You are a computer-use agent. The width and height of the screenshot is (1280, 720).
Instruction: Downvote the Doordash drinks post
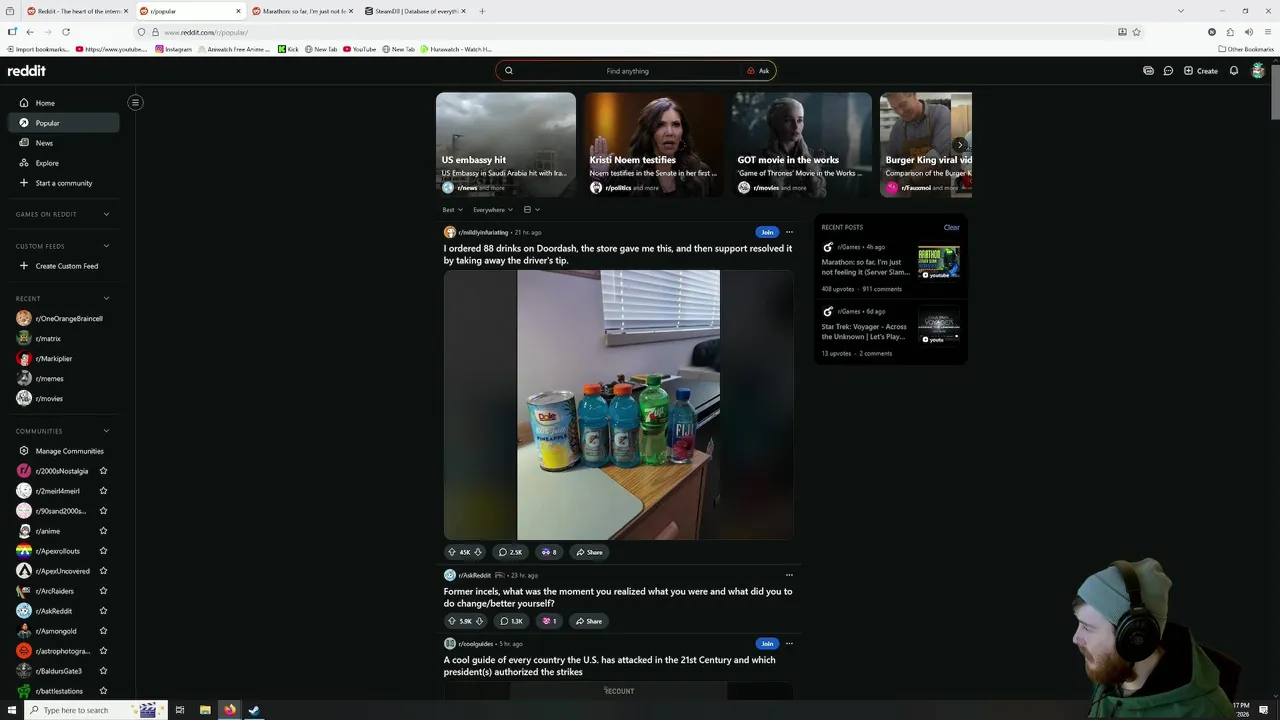pyautogui.click(x=478, y=552)
